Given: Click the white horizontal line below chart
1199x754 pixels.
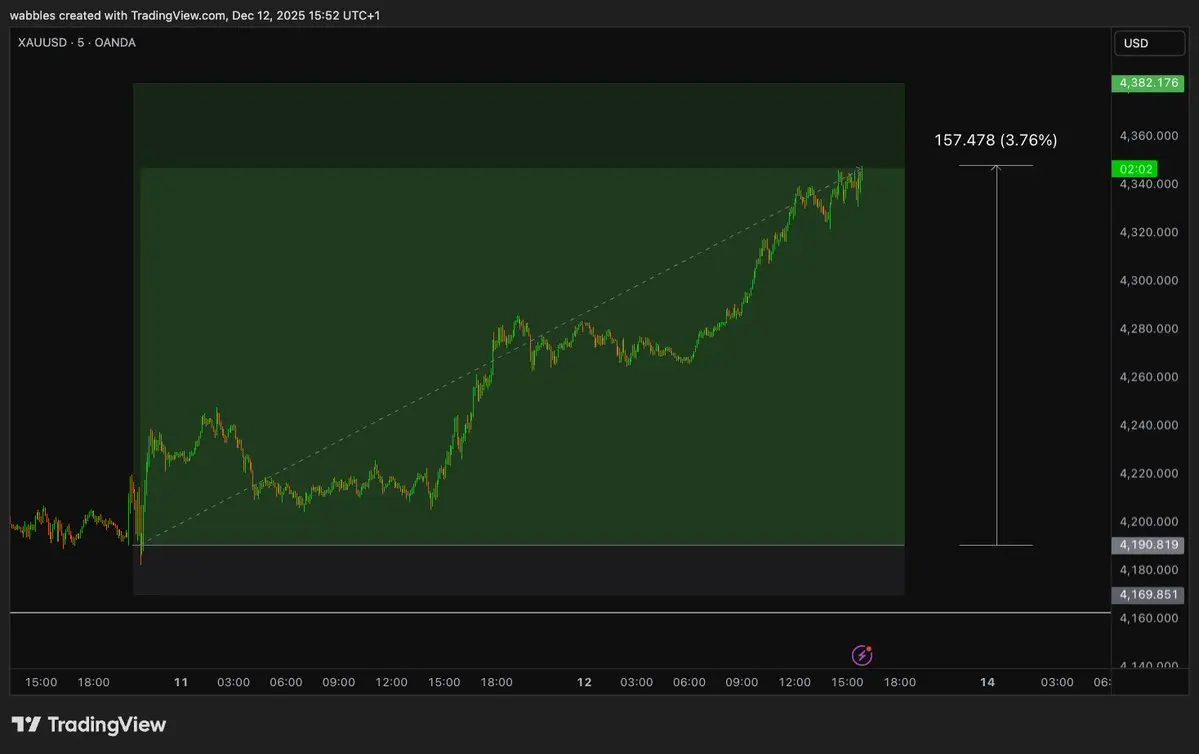Looking at the screenshot, I should [x=560, y=613].
